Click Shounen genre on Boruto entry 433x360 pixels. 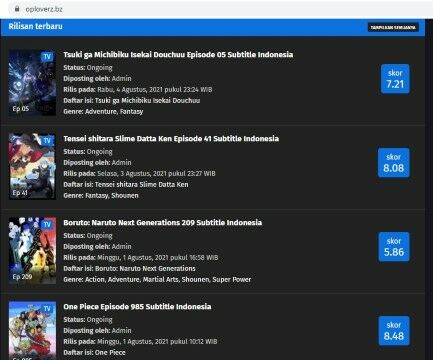pos(196,279)
